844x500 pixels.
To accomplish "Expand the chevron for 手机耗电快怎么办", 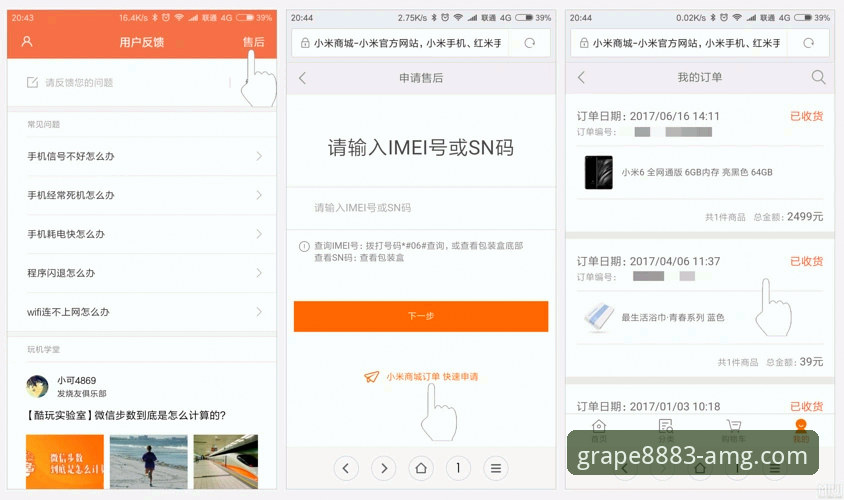I will [x=259, y=234].
